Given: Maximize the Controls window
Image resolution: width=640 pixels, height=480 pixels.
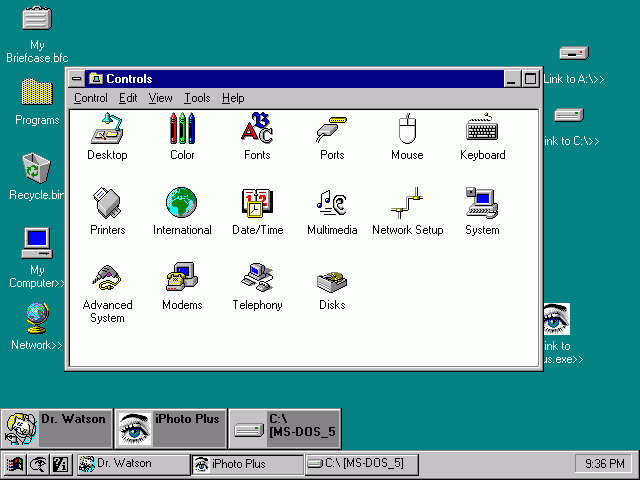Looking at the screenshot, I should click(530, 78).
